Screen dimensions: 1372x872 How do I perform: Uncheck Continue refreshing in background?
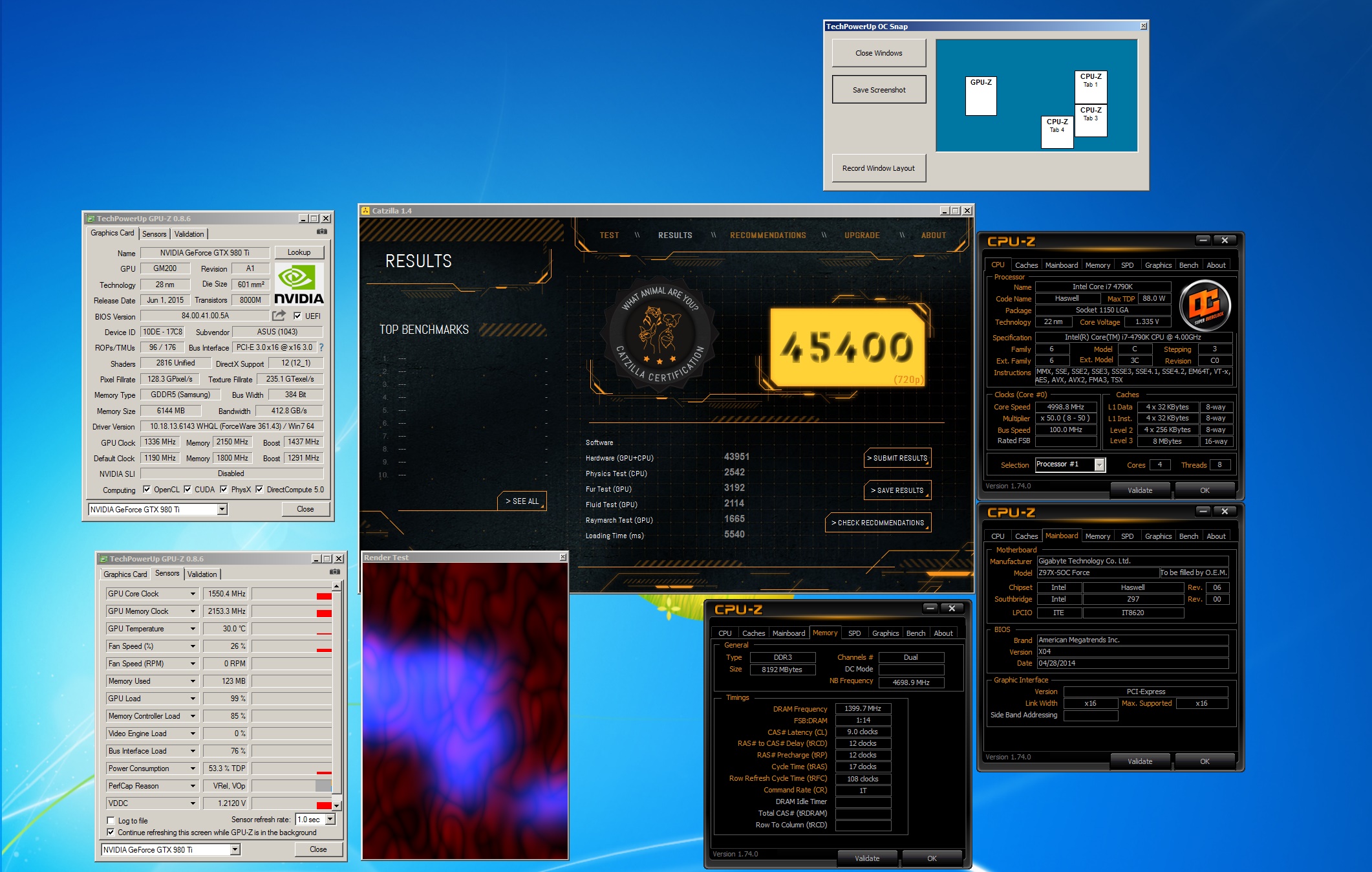111,832
